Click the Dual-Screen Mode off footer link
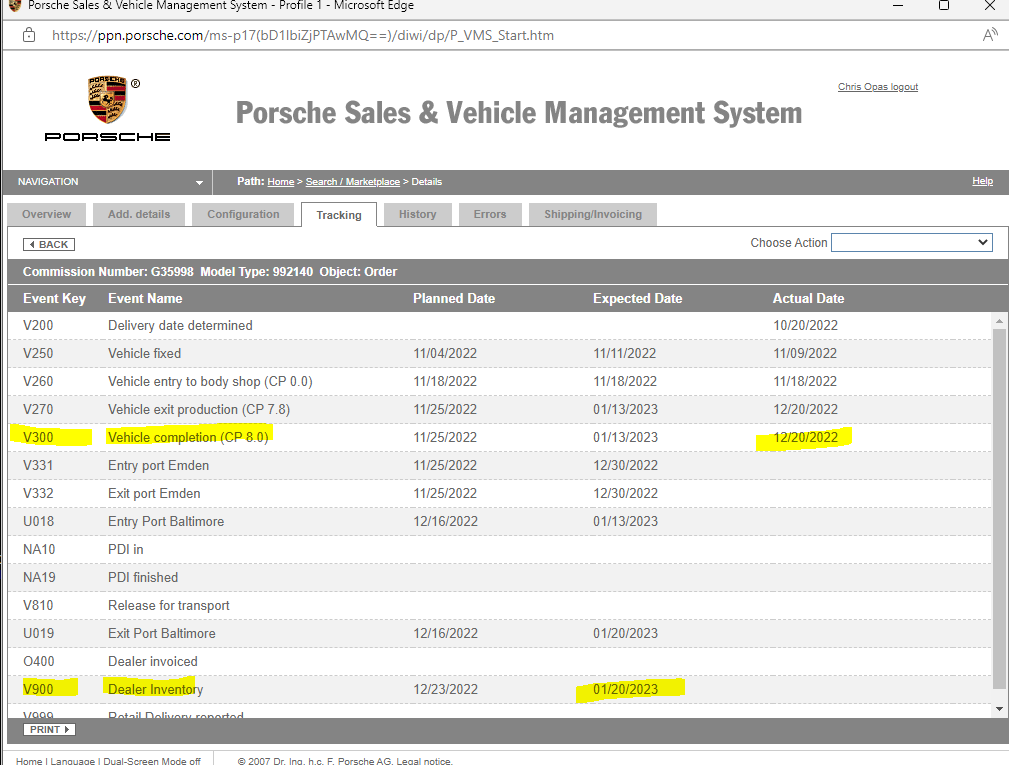Screen dimensions: 1009x765 point(150,761)
